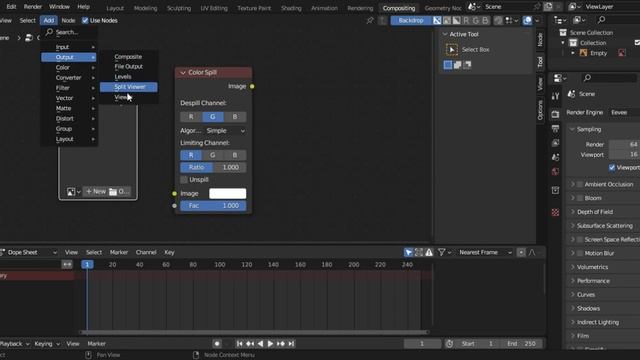Adjust the Fac slider value
This screenshot has height=360, width=640.
point(213,206)
